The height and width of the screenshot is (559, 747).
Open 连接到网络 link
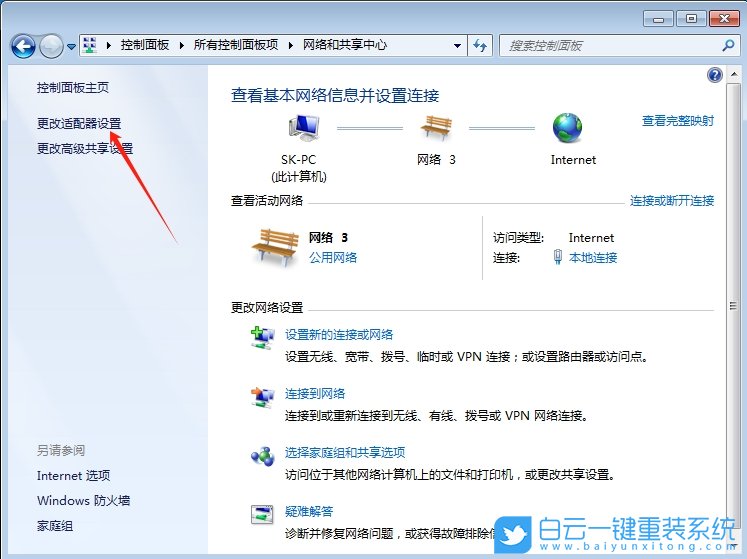(315, 394)
